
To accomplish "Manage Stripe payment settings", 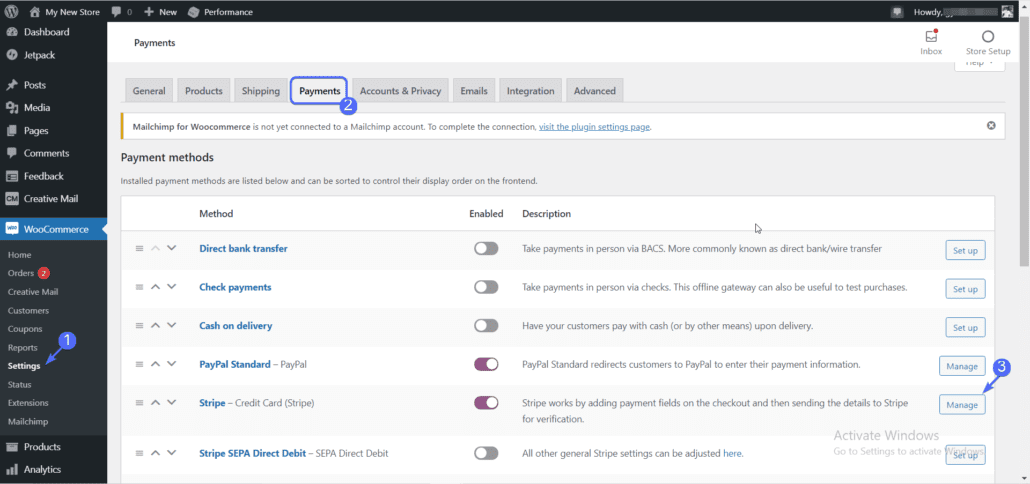I will (x=962, y=405).
